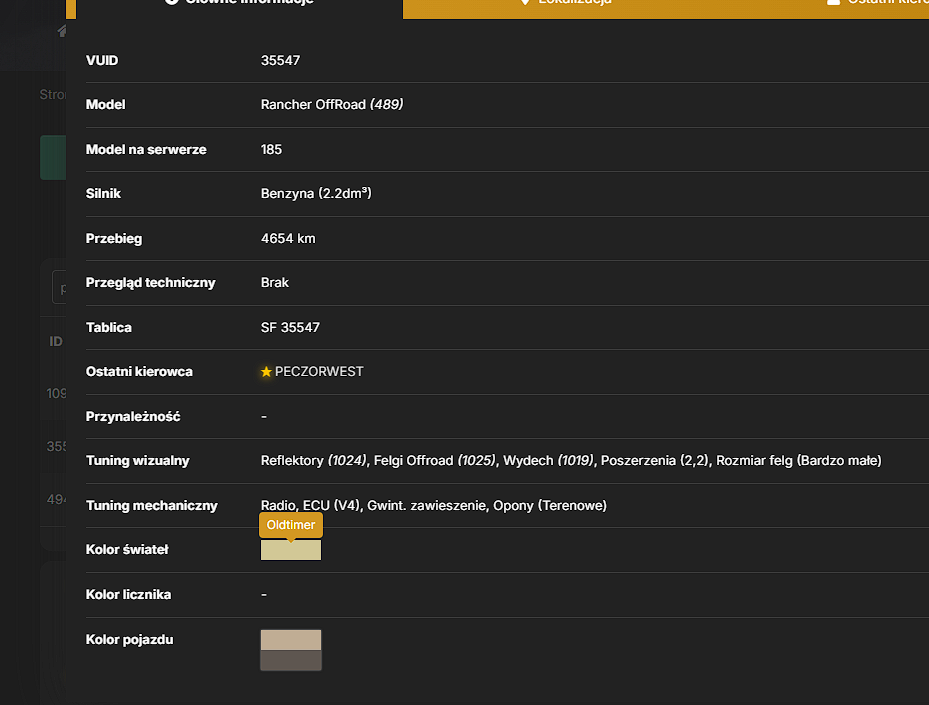Click the Kolor licznika label

pos(129,594)
